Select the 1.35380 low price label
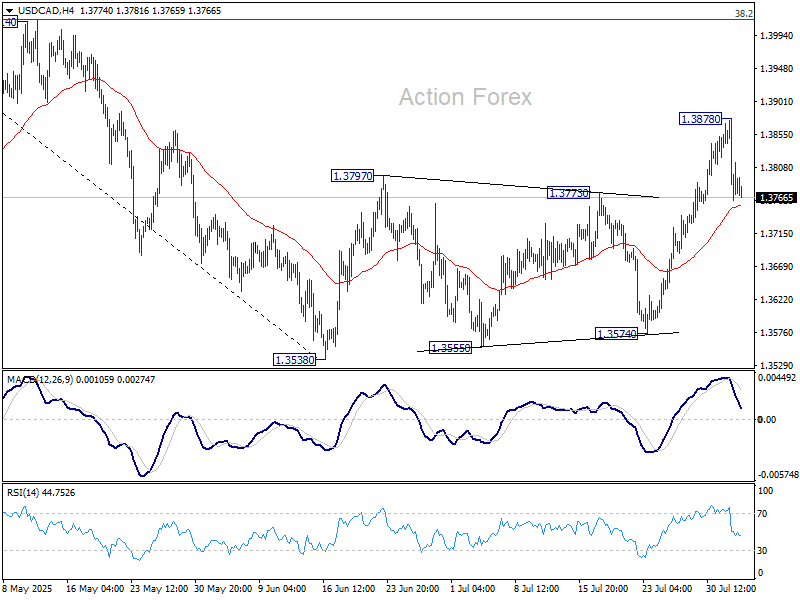The height and width of the screenshot is (600, 800). [294, 359]
